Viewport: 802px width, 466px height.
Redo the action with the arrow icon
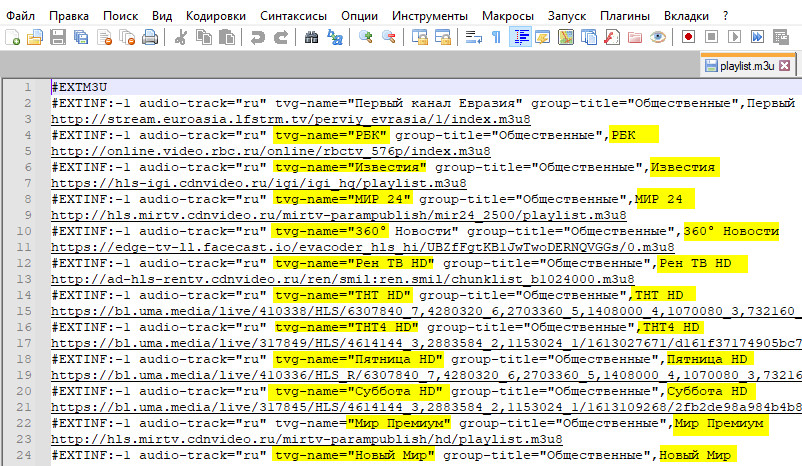[280, 37]
